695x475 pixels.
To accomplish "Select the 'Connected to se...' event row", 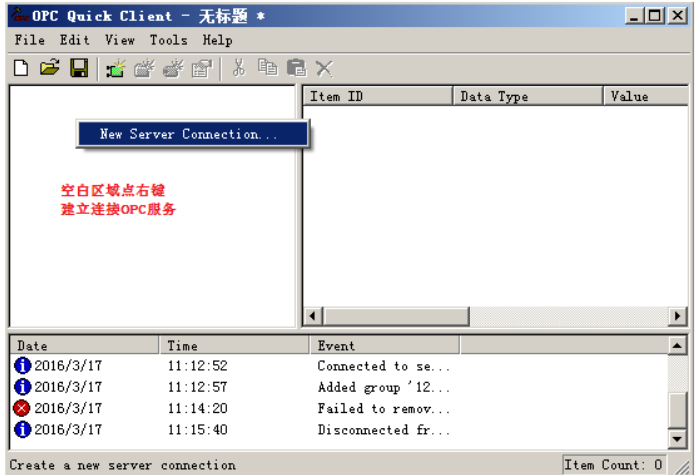I will [339, 366].
